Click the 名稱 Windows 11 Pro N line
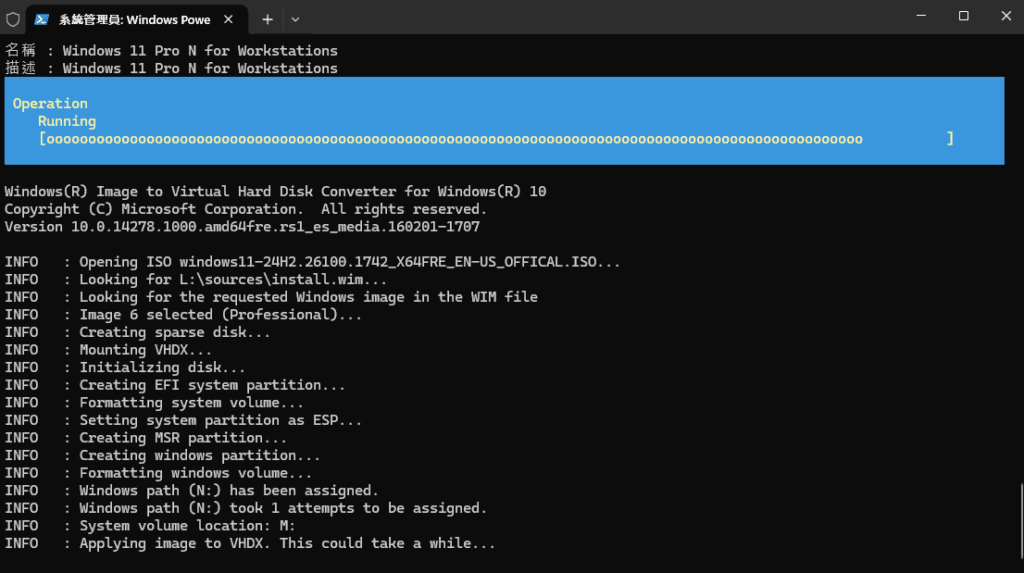Viewport: 1024px width, 573px height. click(171, 51)
